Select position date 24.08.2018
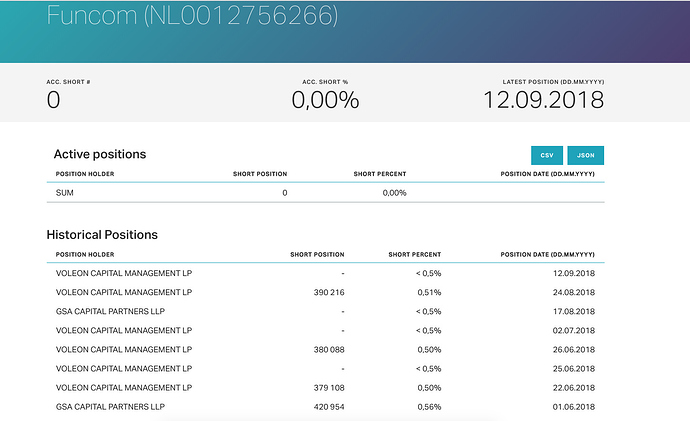The height and width of the screenshot is (421, 690). click(574, 292)
